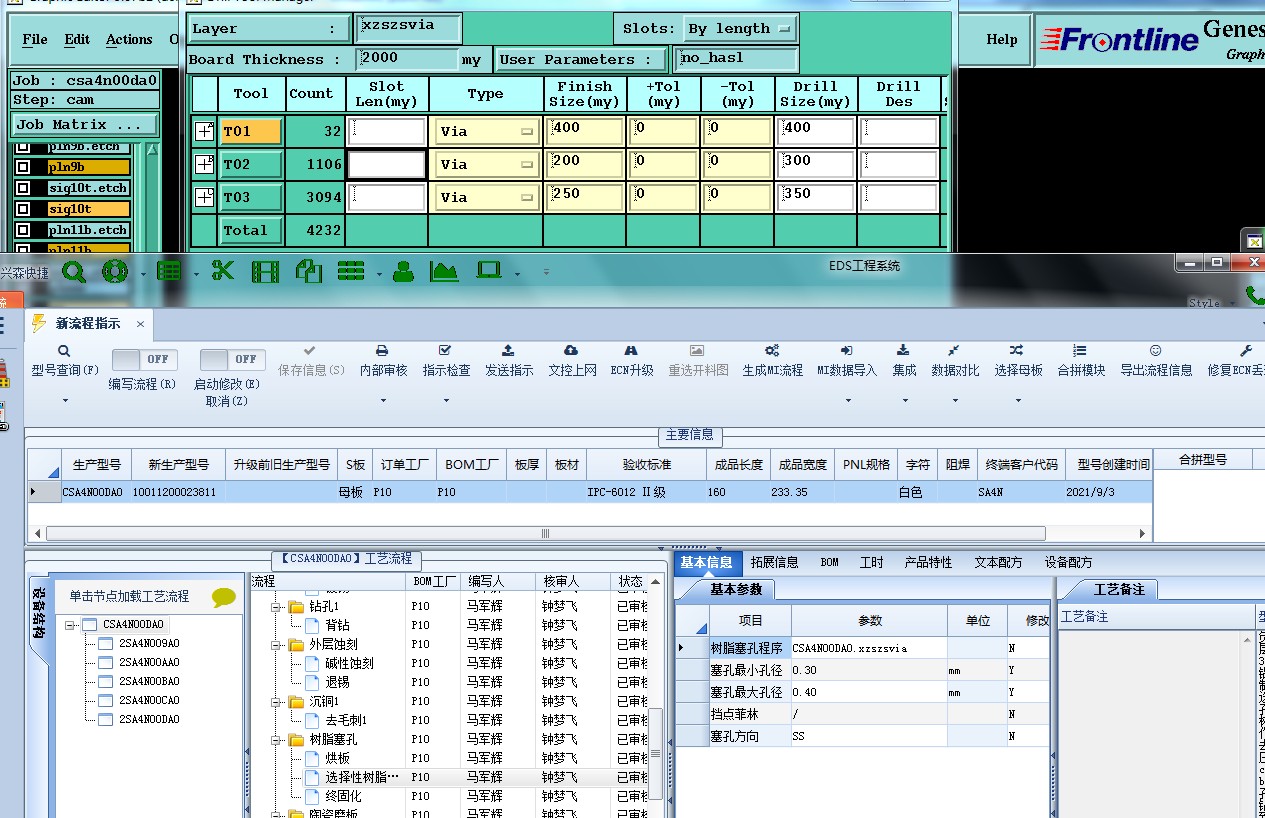This screenshot has width=1265, height=818.
Task: Open T03 Type Via dropdown
Action: pos(486,197)
